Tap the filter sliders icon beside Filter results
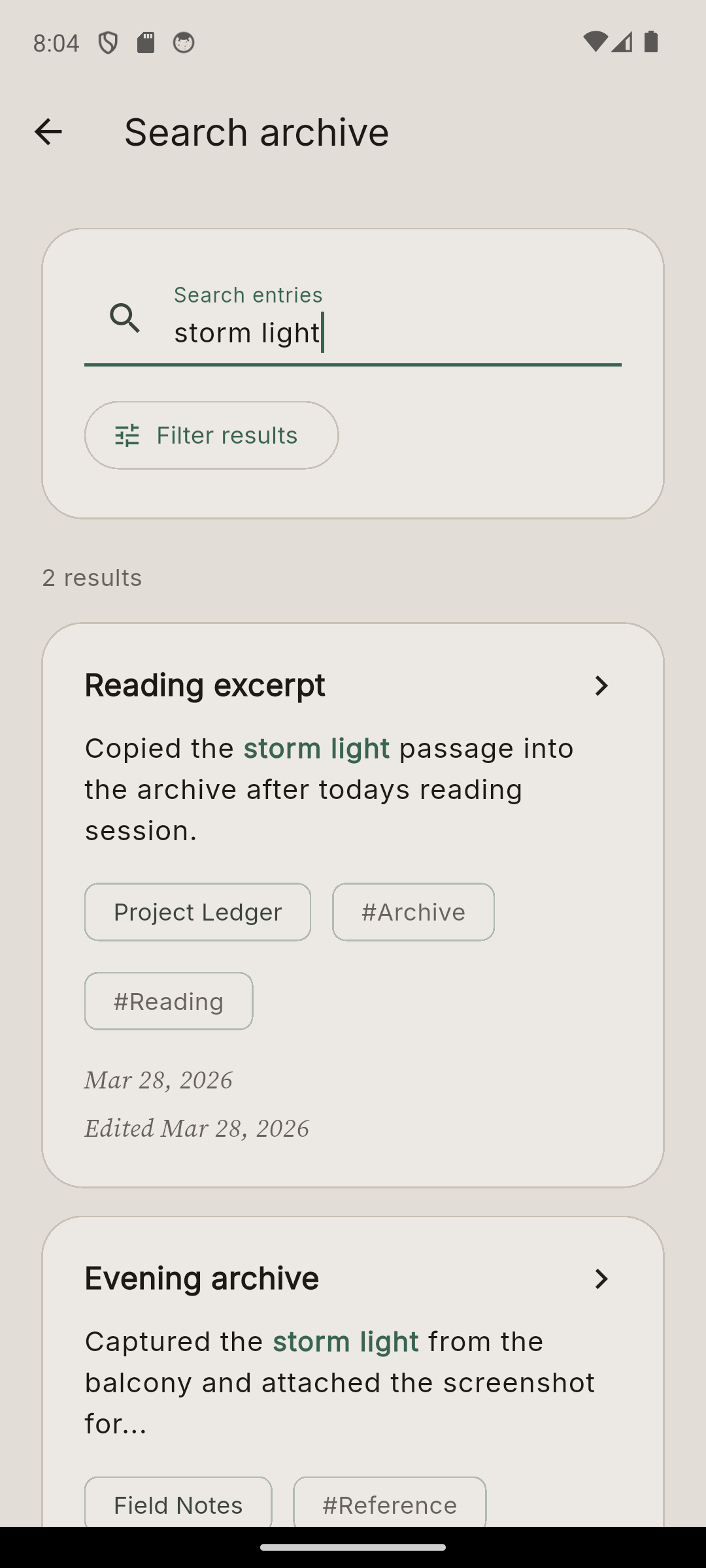 127,435
